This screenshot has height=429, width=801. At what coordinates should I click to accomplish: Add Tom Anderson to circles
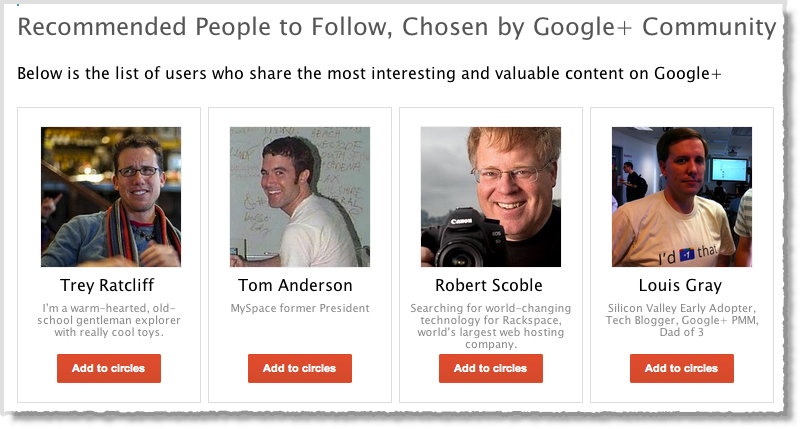[x=300, y=368]
